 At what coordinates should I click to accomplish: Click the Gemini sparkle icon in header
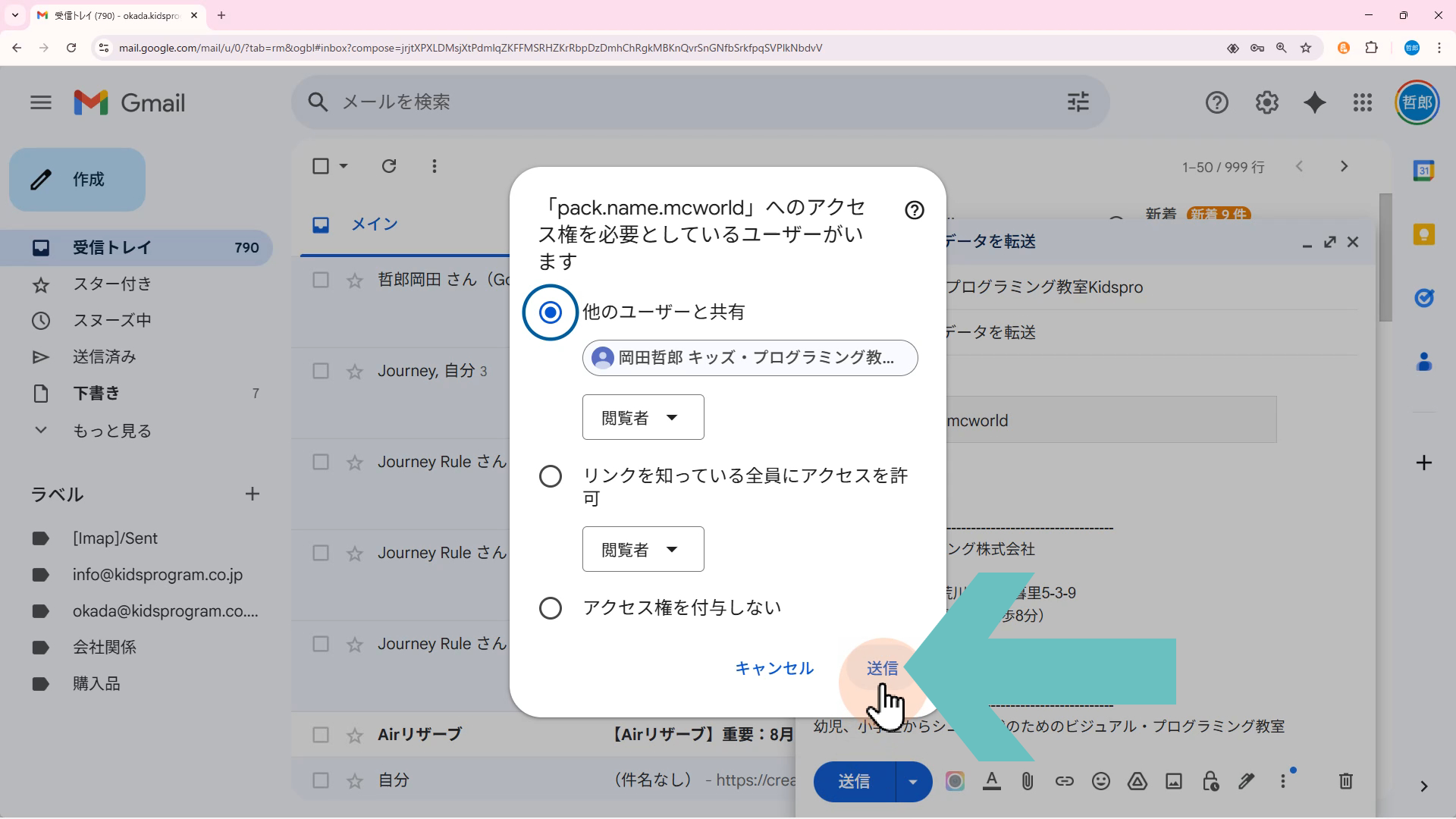click(1314, 102)
